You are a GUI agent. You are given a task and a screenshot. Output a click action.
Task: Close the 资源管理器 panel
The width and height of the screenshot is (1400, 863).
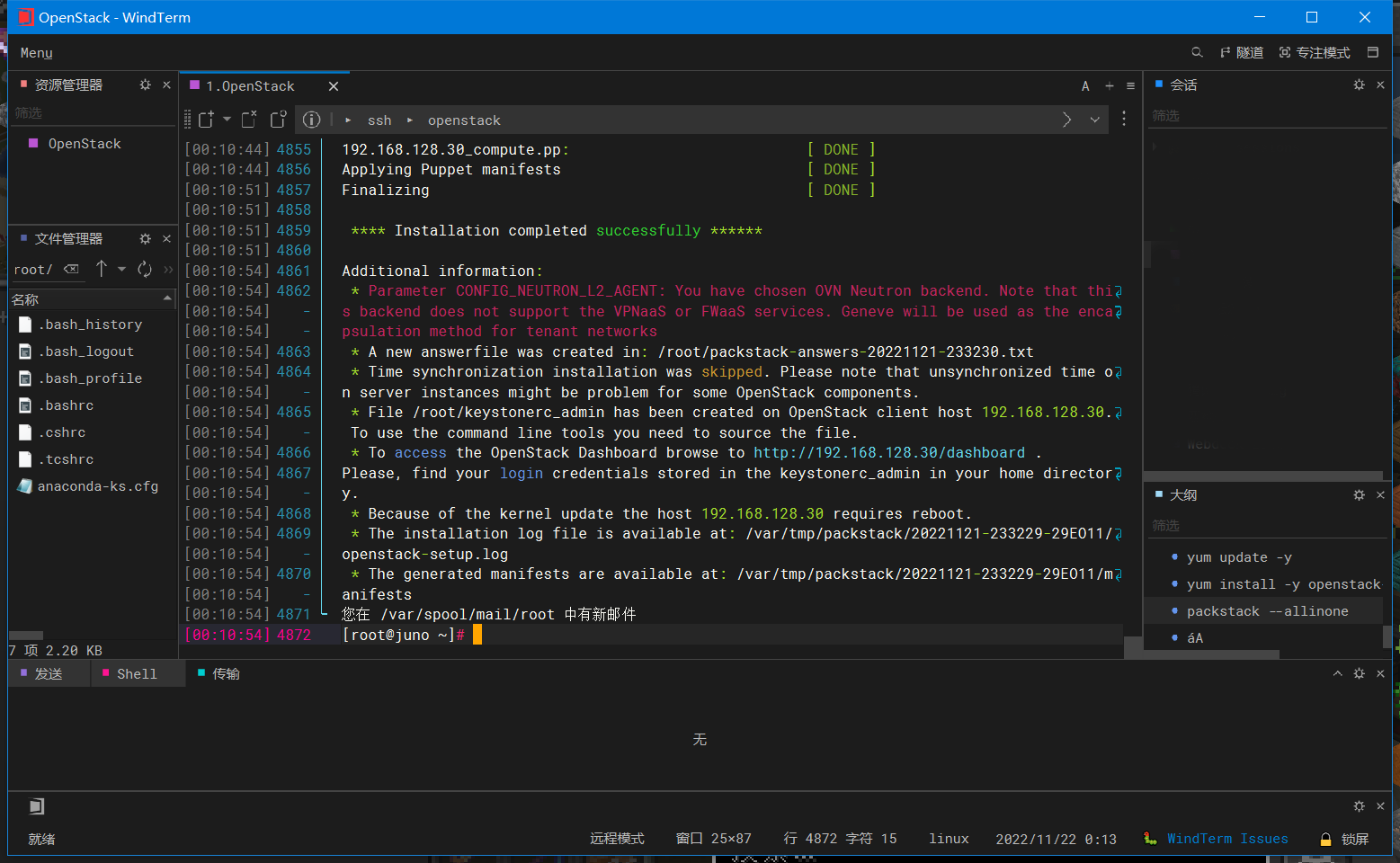[166, 85]
